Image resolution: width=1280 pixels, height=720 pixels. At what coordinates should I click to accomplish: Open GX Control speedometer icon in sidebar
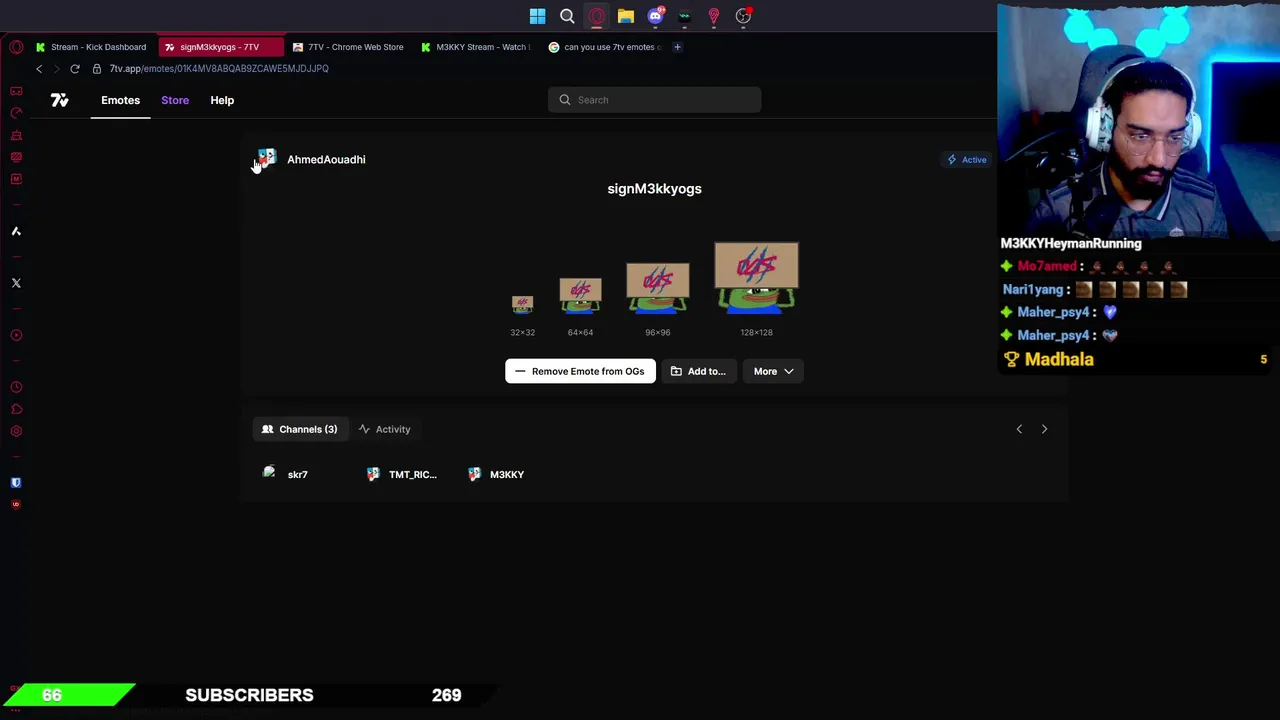(x=16, y=113)
